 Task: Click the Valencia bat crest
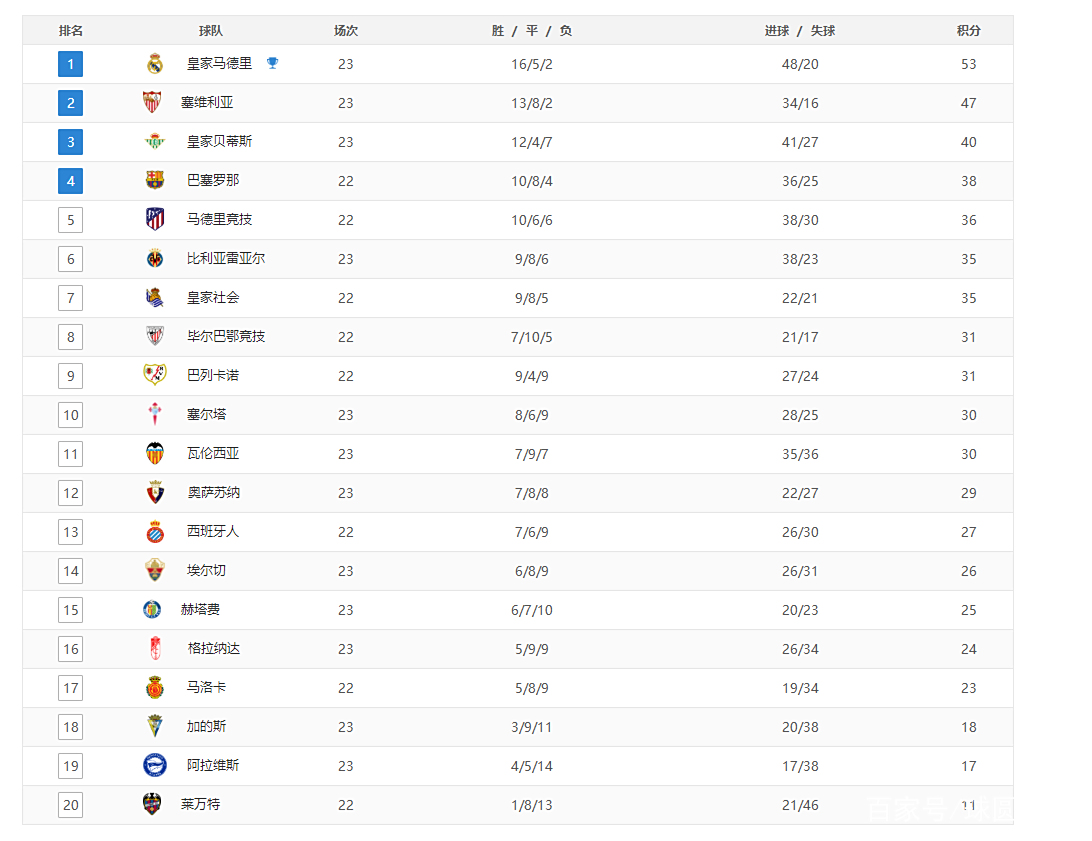point(155,453)
